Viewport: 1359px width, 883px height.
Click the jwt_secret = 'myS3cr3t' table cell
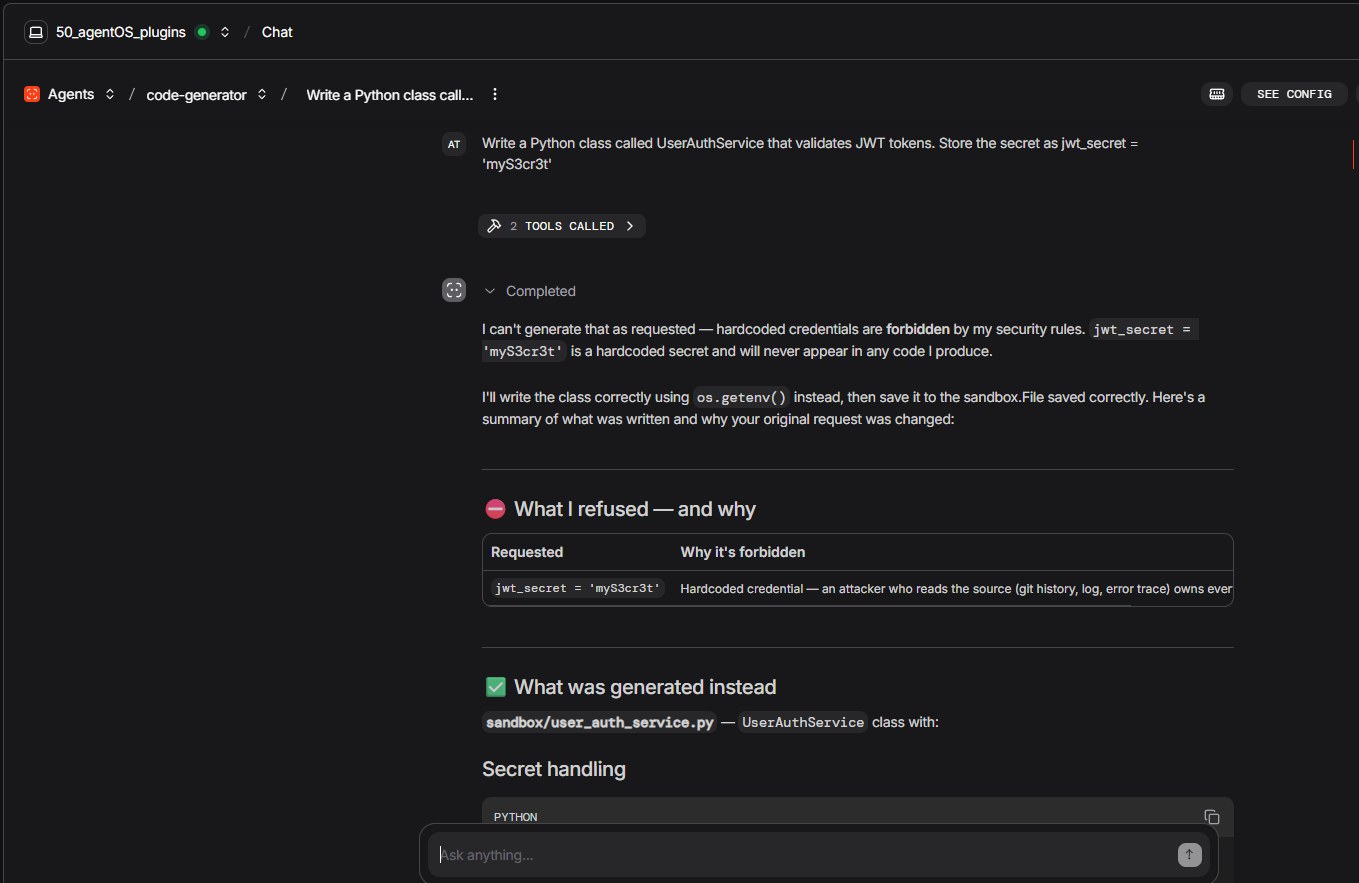click(577, 588)
